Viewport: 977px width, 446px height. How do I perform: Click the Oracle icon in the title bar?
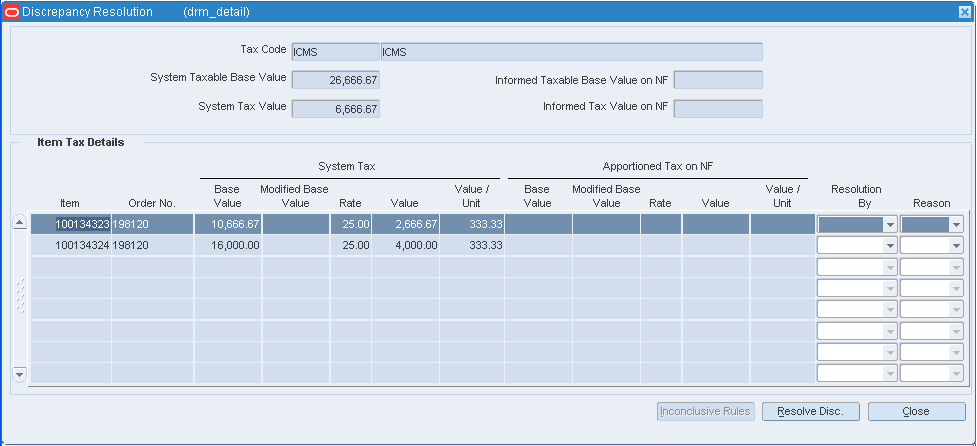(x=11, y=12)
